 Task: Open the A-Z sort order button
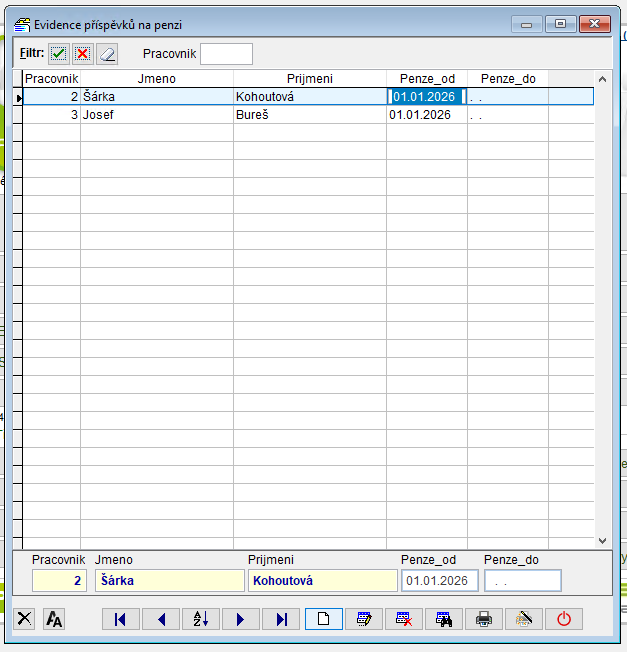click(200, 619)
